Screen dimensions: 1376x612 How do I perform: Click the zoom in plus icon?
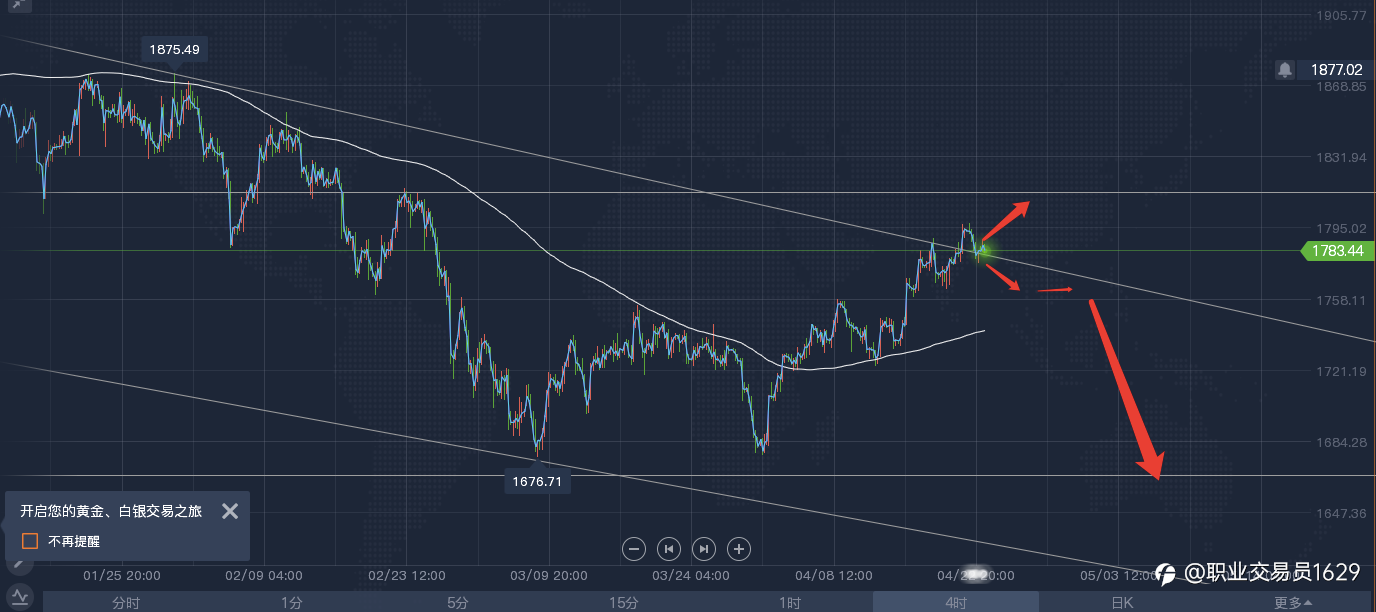pyautogui.click(x=739, y=548)
